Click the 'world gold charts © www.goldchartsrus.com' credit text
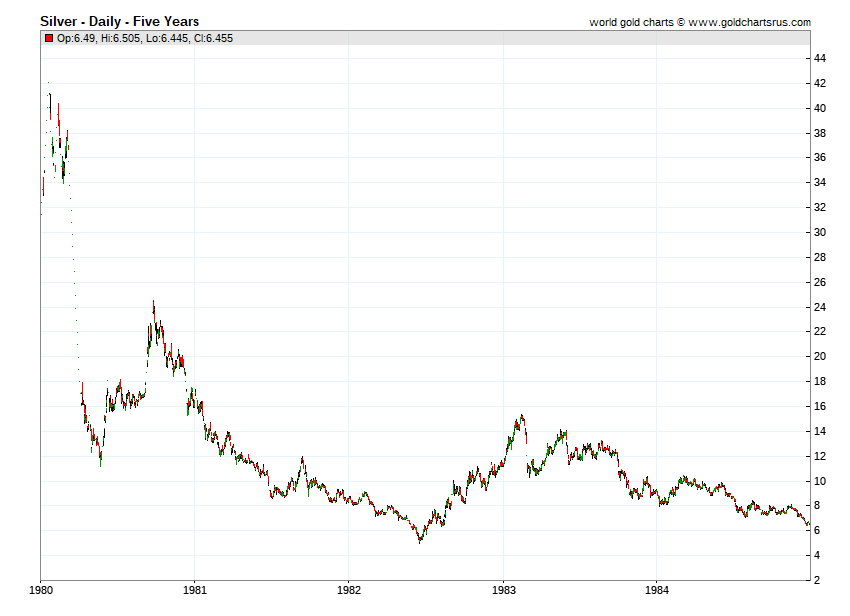850x616 pixels. click(700, 22)
